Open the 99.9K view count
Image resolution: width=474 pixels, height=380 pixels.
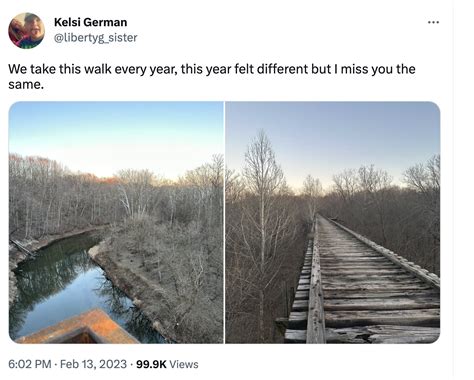click(x=151, y=364)
